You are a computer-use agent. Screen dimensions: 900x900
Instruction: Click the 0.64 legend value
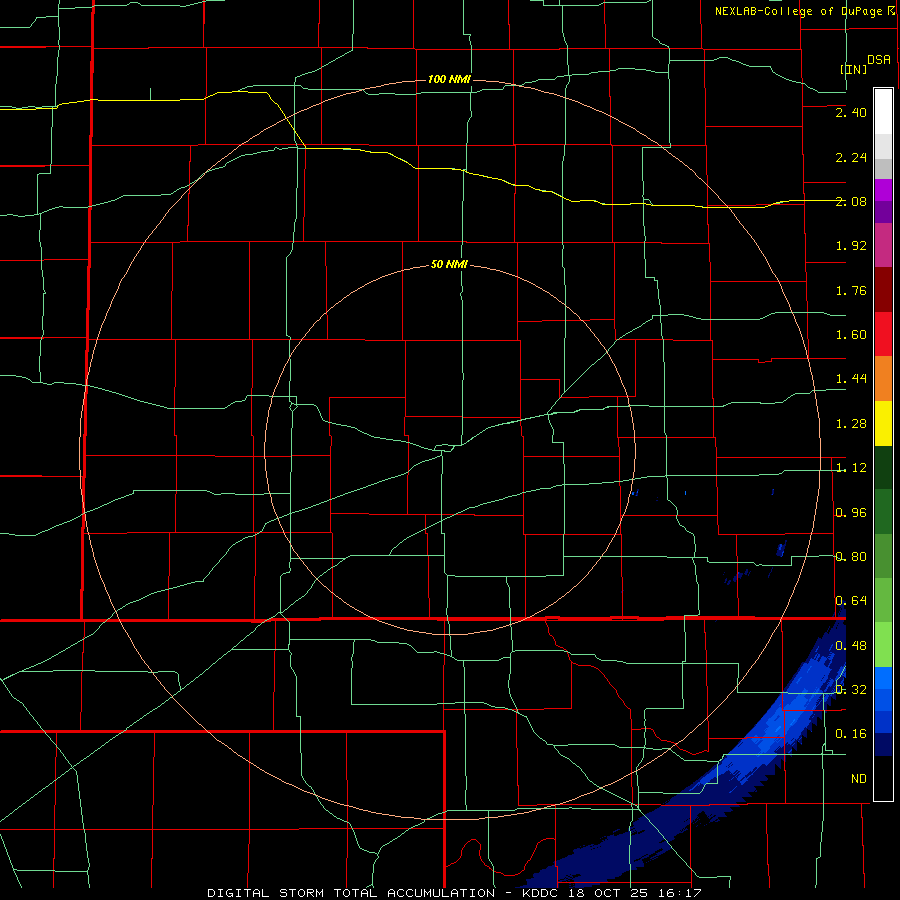[x=851, y=601]
